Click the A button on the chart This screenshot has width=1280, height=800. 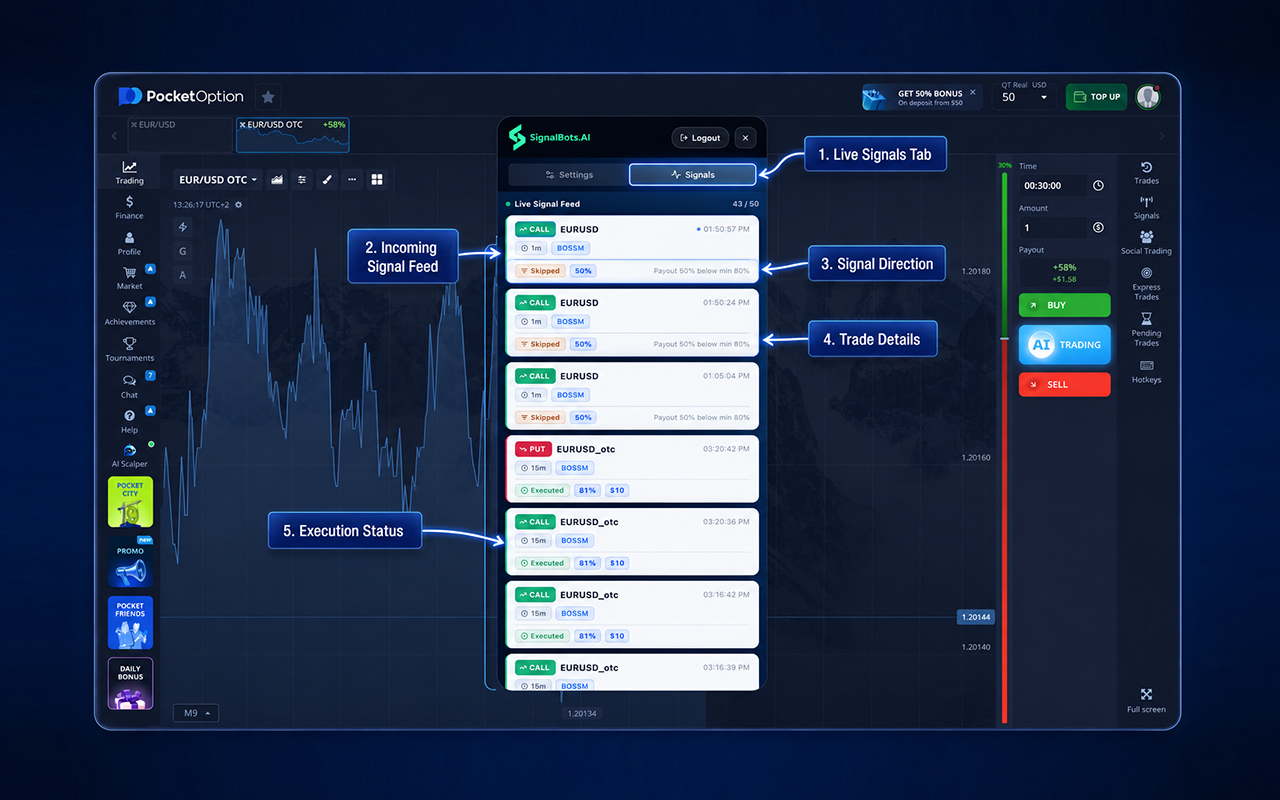tap(183, 275)
